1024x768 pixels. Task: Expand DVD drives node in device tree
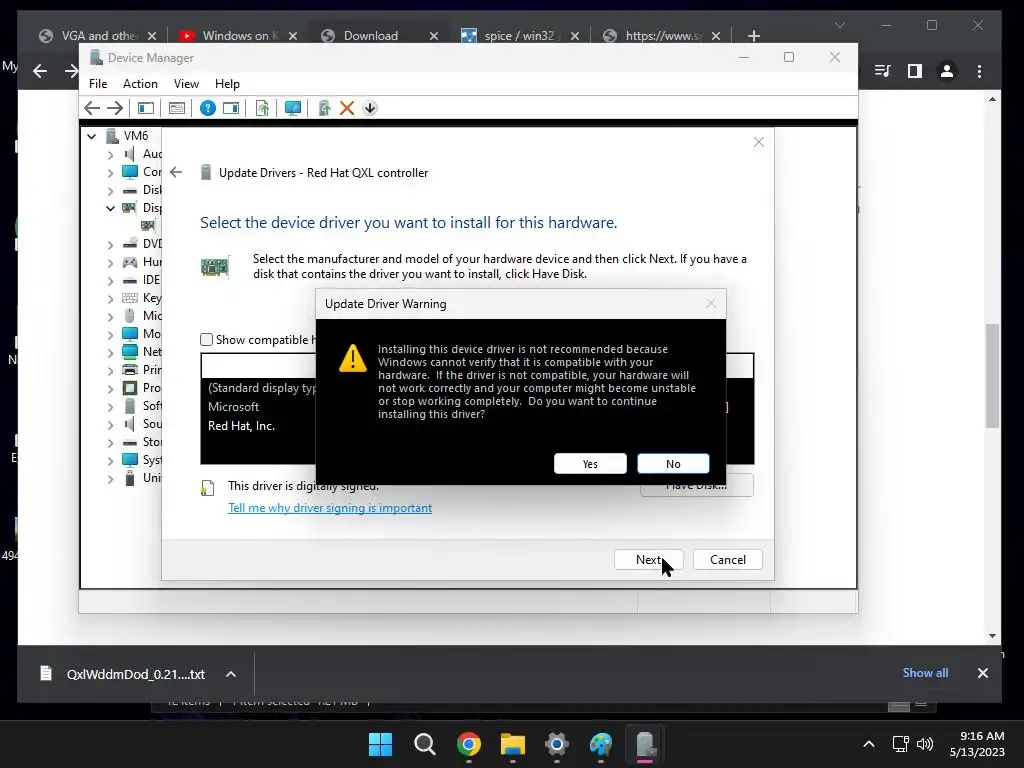coord(110,245)
